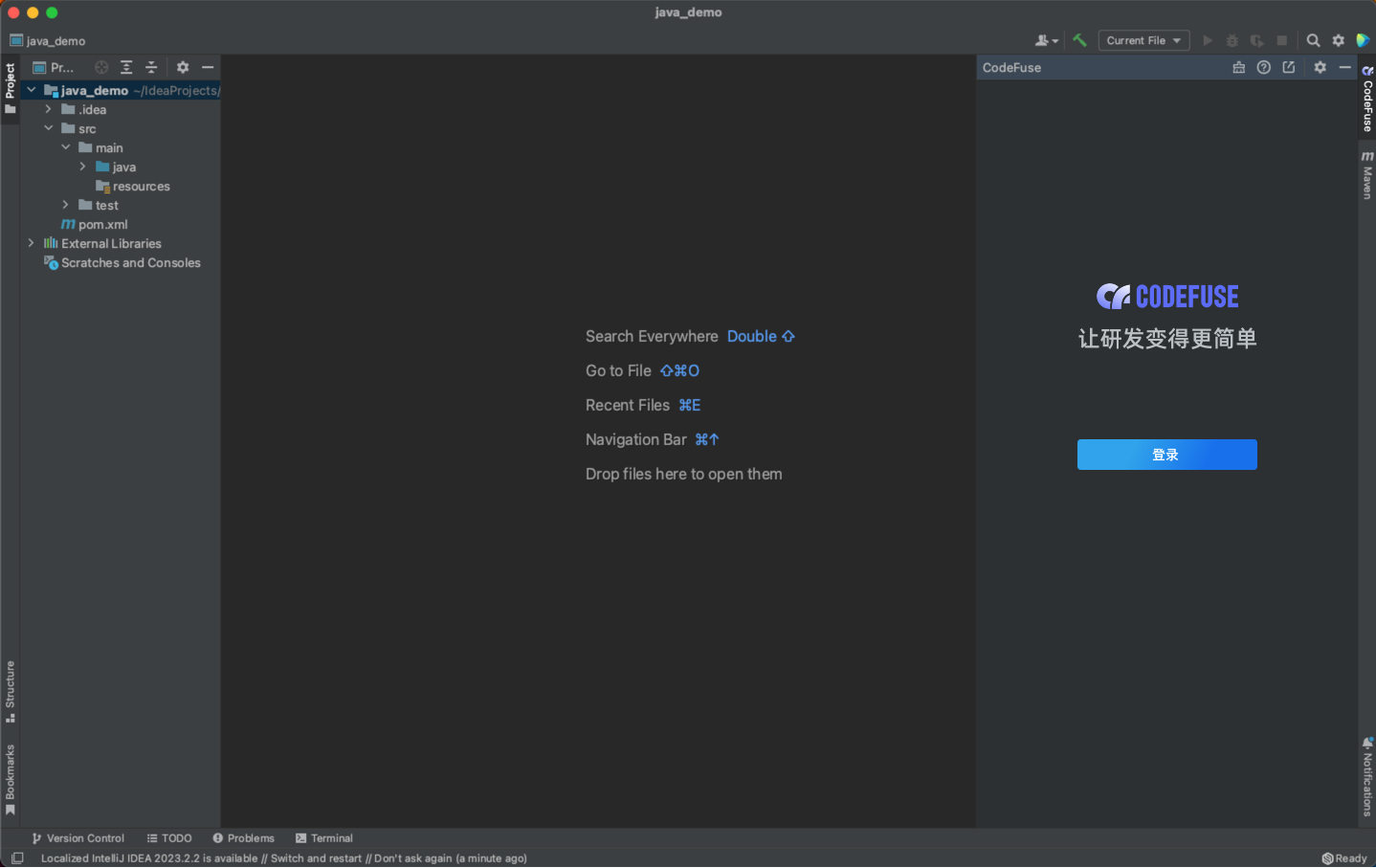Screen dimensions: 1376x868
Task: Click Collapse All icon in Project panel
Action: pos(151,67)
